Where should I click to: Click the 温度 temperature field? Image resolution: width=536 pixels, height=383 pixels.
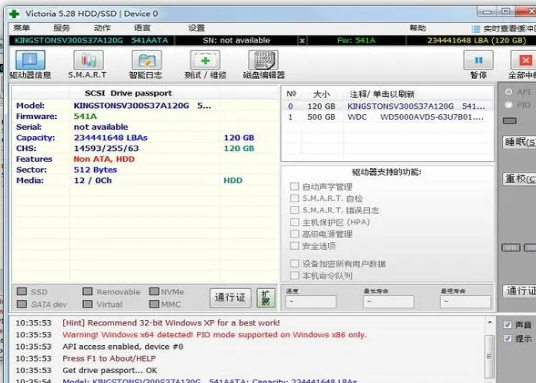[x=311, y=302]
